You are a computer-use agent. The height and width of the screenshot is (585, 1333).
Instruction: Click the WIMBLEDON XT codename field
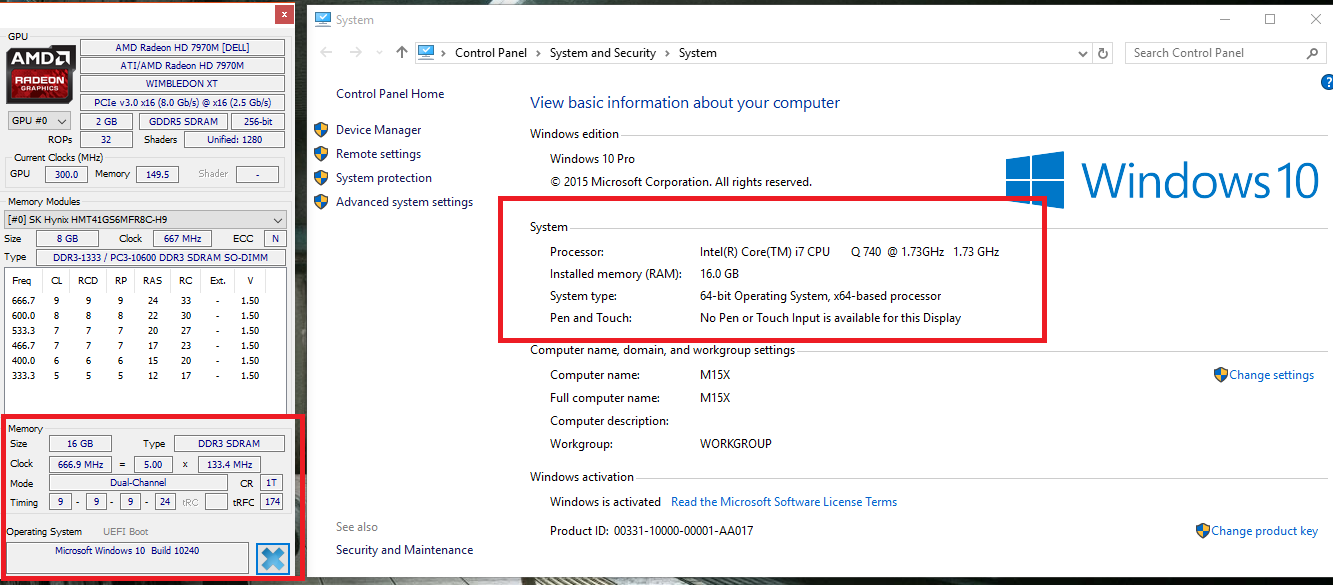182,84
